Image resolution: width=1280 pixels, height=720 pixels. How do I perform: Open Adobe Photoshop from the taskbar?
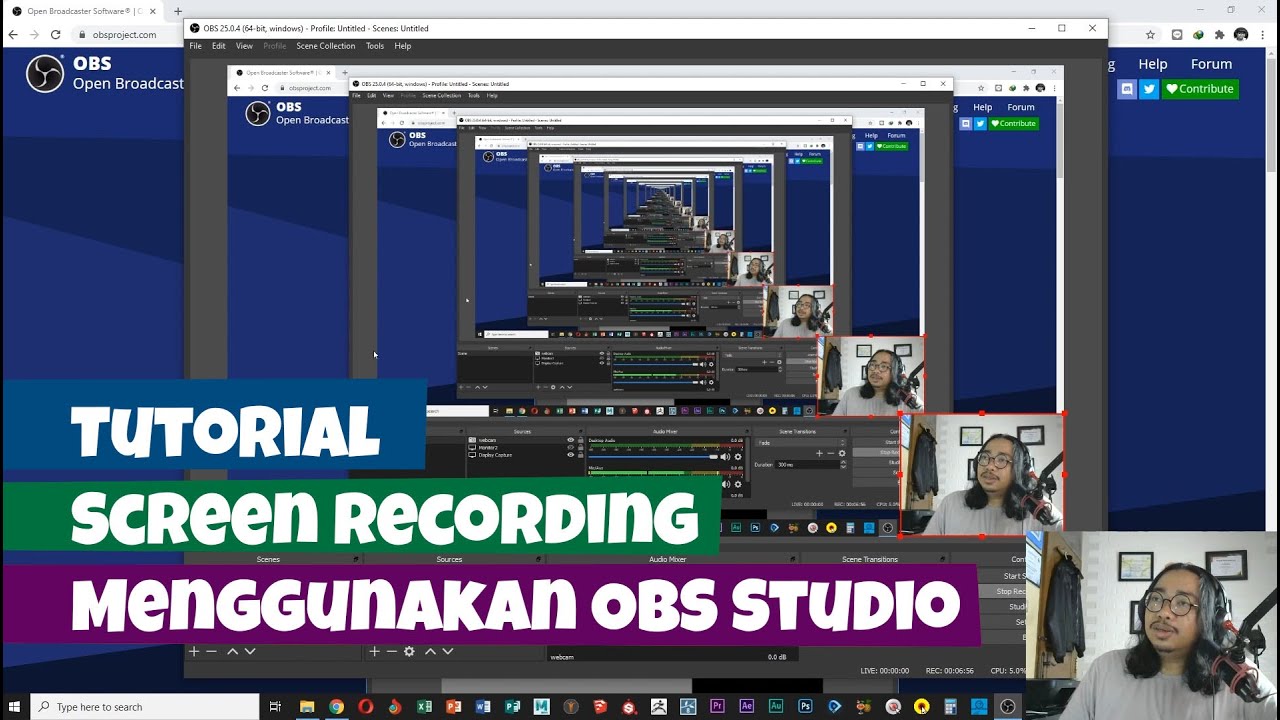805,707
